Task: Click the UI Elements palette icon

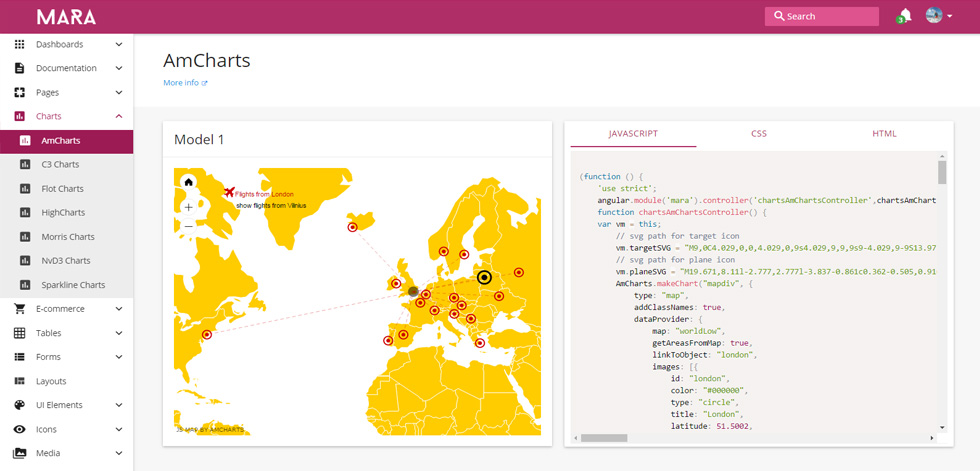Action: [x=19, y=405]
